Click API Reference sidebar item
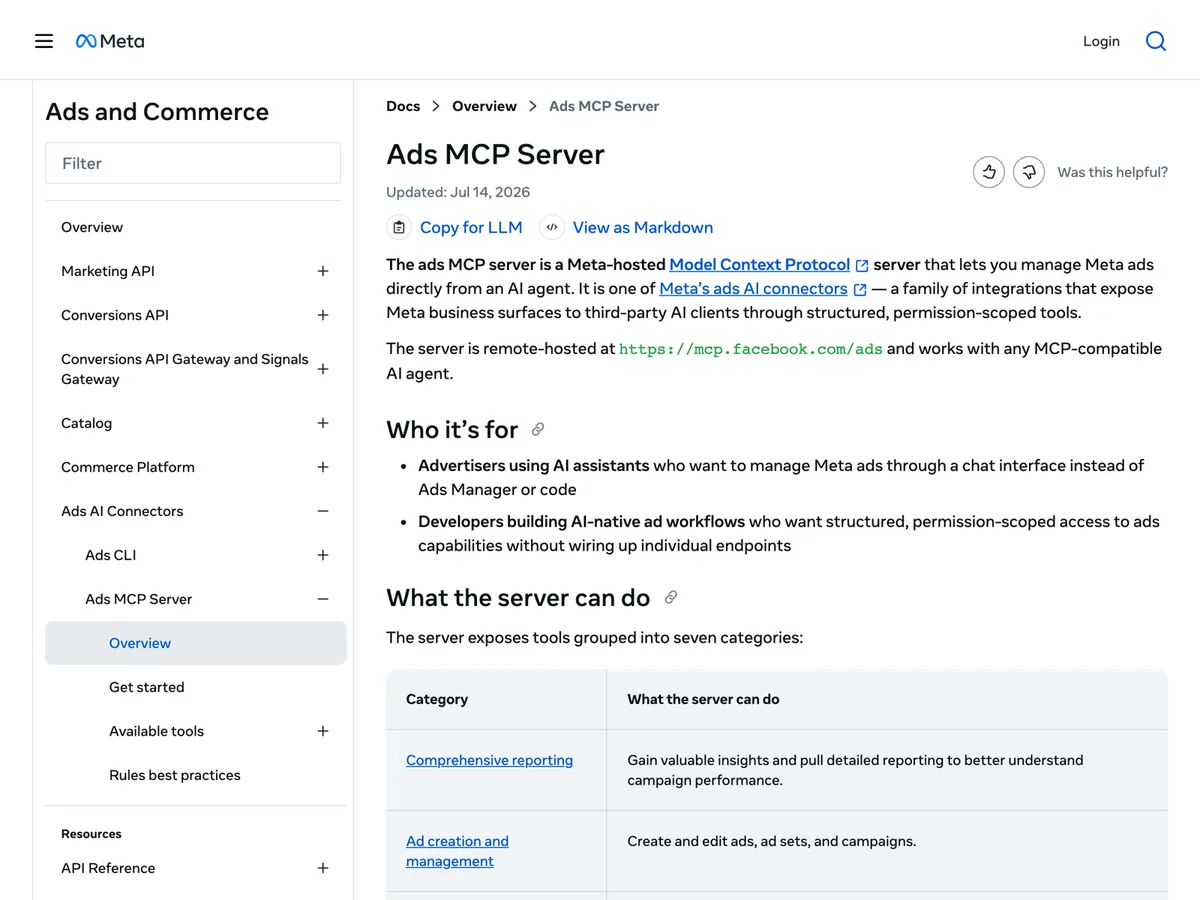Image resolution: width=1200 pixels, height=900 pixels. pos(108,868)
